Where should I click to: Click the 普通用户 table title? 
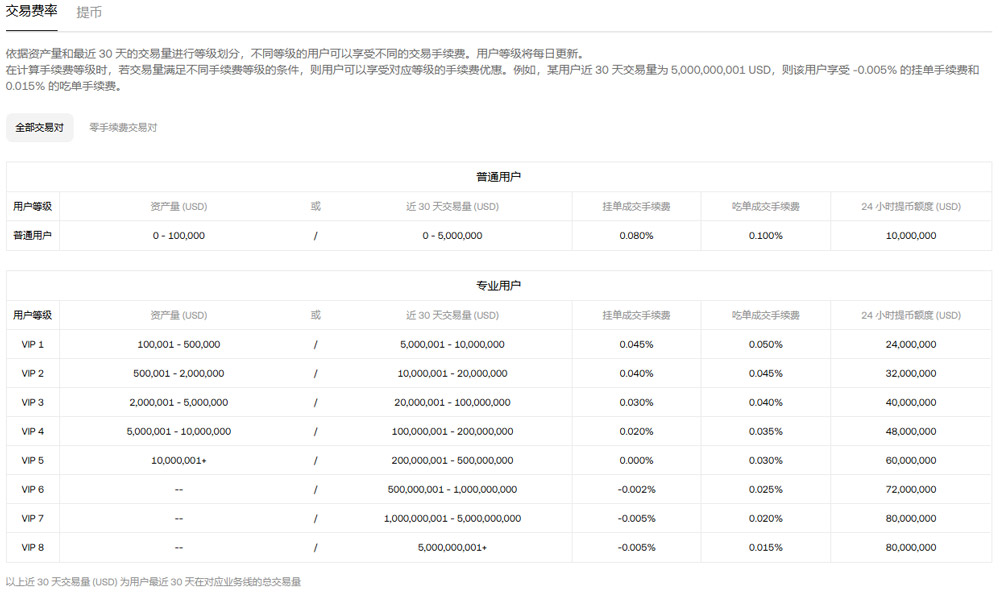coord(499,175)
